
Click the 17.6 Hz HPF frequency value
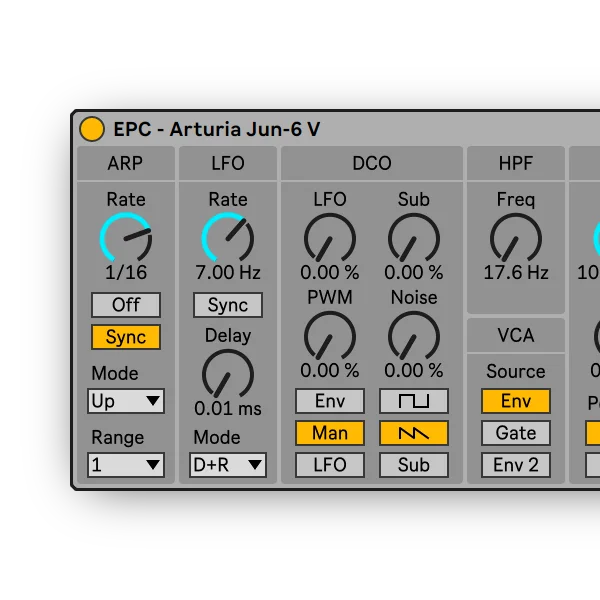[x=516, y=272]
